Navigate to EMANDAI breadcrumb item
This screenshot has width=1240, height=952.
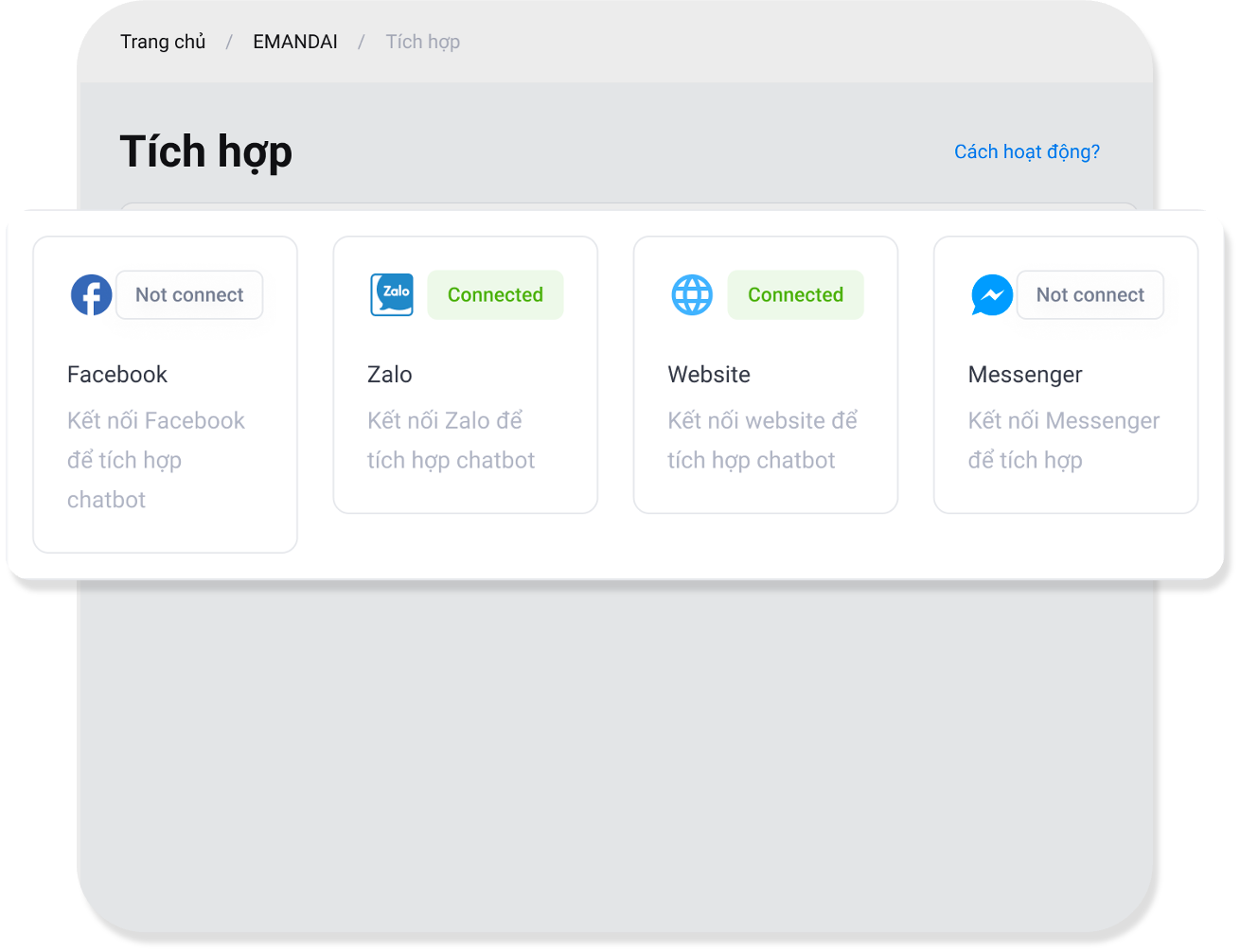tap(295, 42)
